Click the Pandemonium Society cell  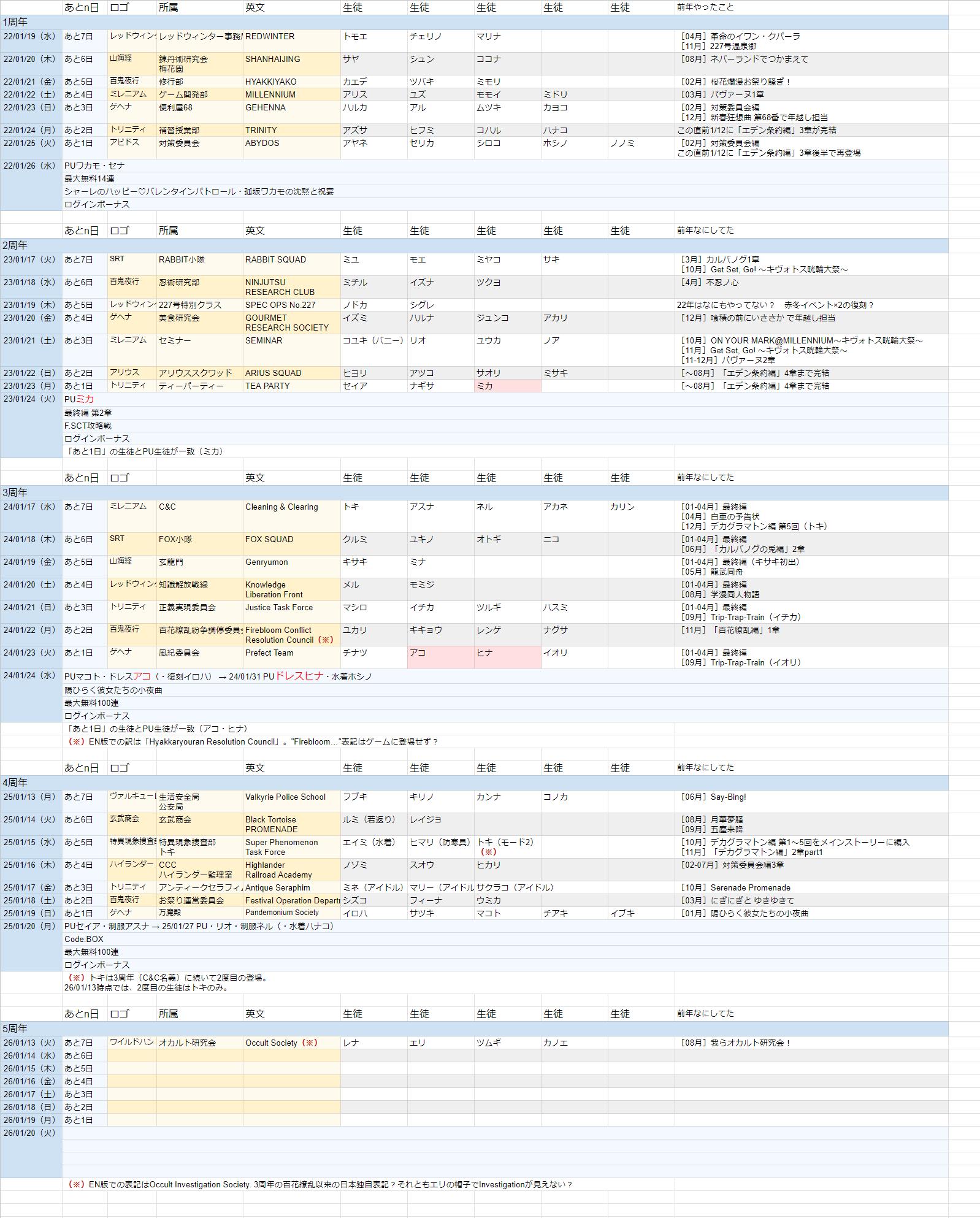[291, 913]
